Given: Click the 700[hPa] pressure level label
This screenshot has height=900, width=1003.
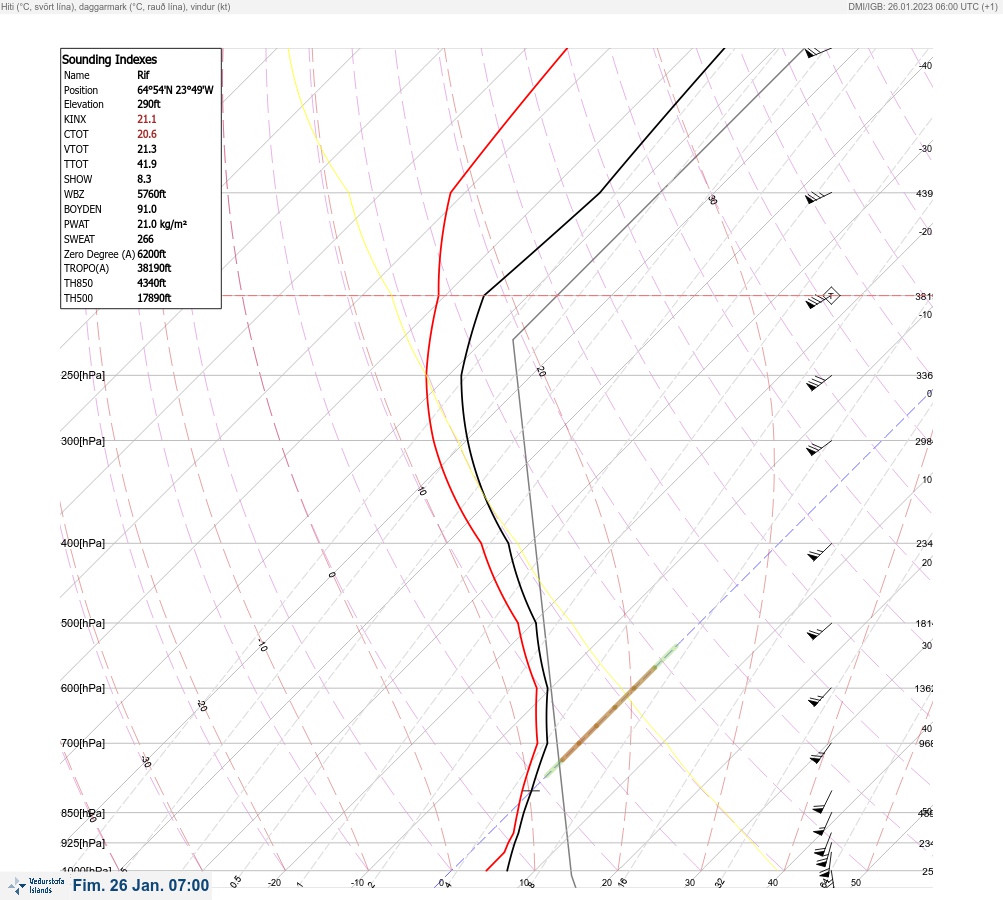Looking at the screenshot, I should (x=83, y=743).
